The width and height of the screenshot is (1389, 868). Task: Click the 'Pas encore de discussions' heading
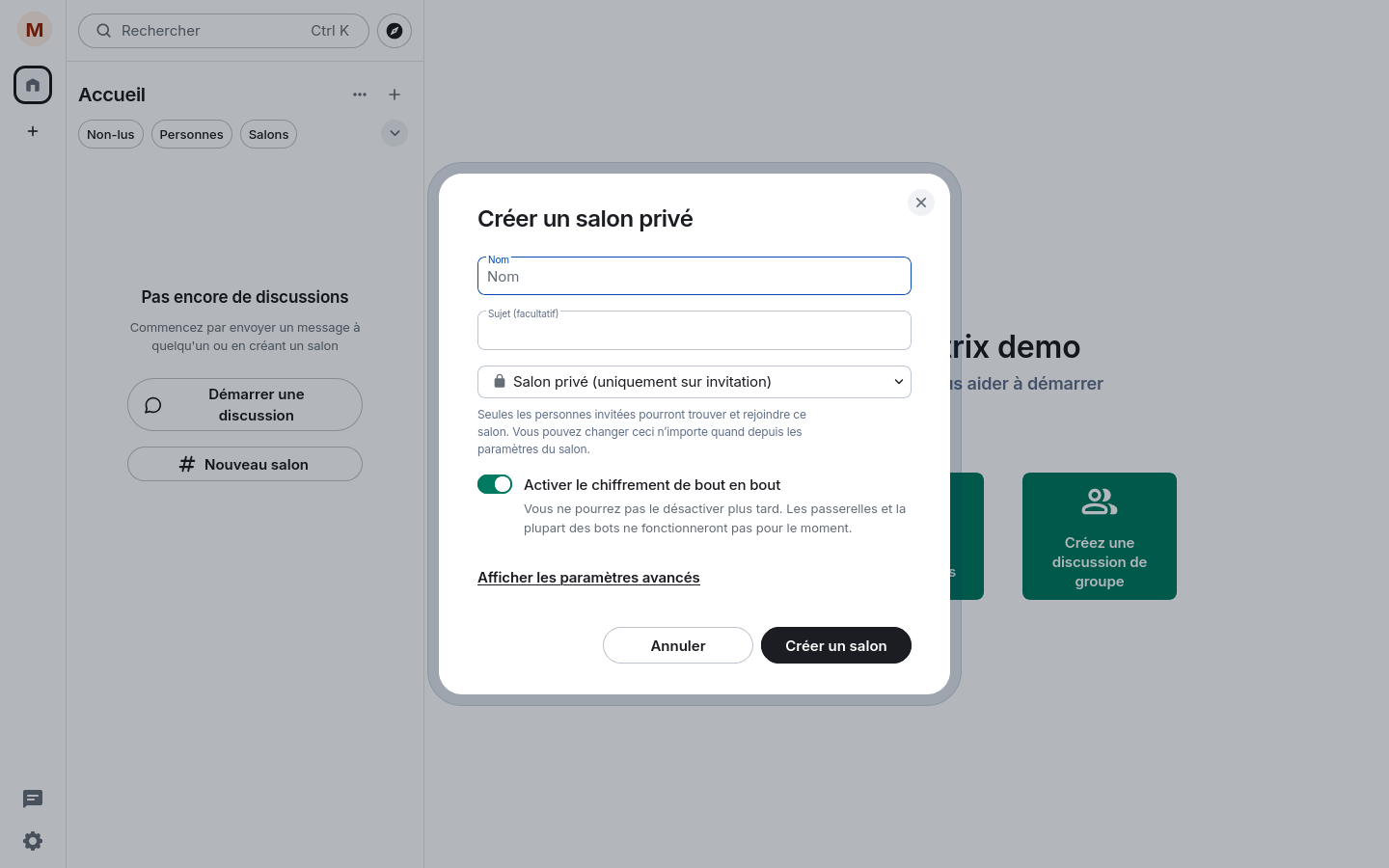click(245, 297)
